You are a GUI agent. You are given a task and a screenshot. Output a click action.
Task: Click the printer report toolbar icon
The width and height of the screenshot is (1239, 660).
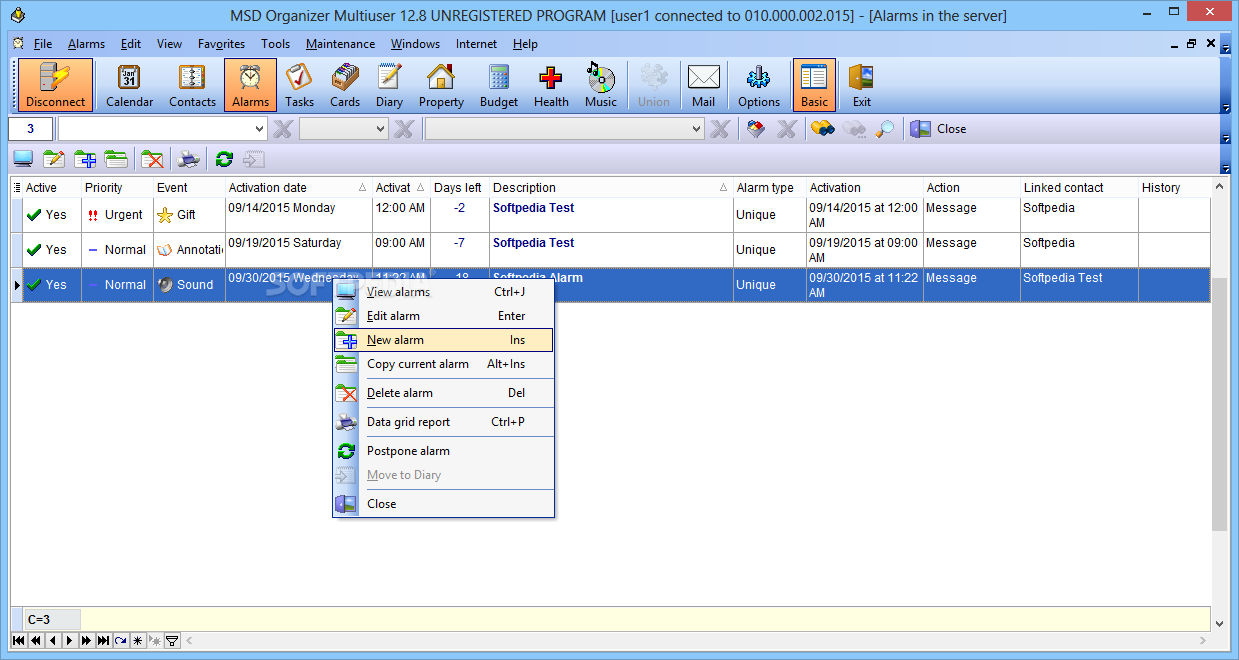188,158
